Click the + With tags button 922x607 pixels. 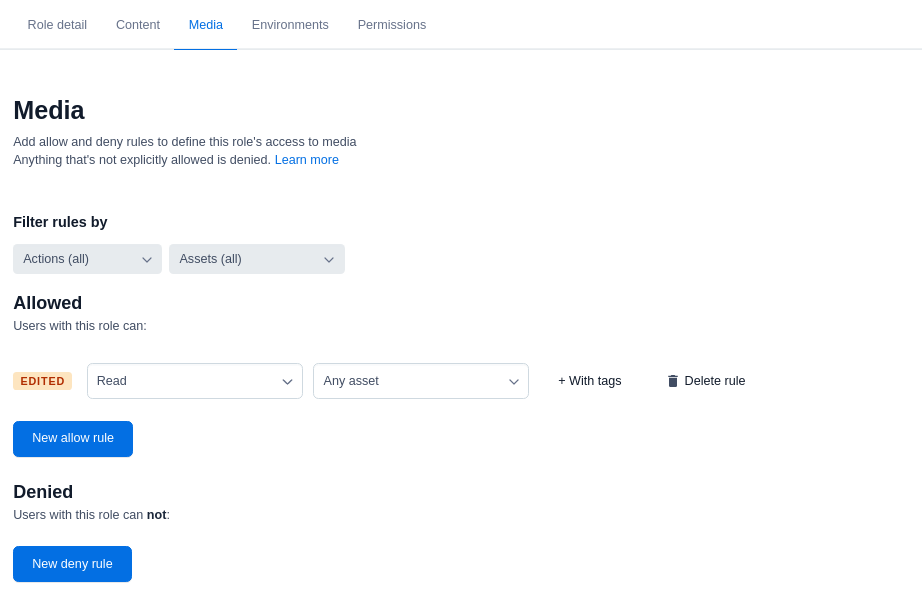(x=590, y=381)
